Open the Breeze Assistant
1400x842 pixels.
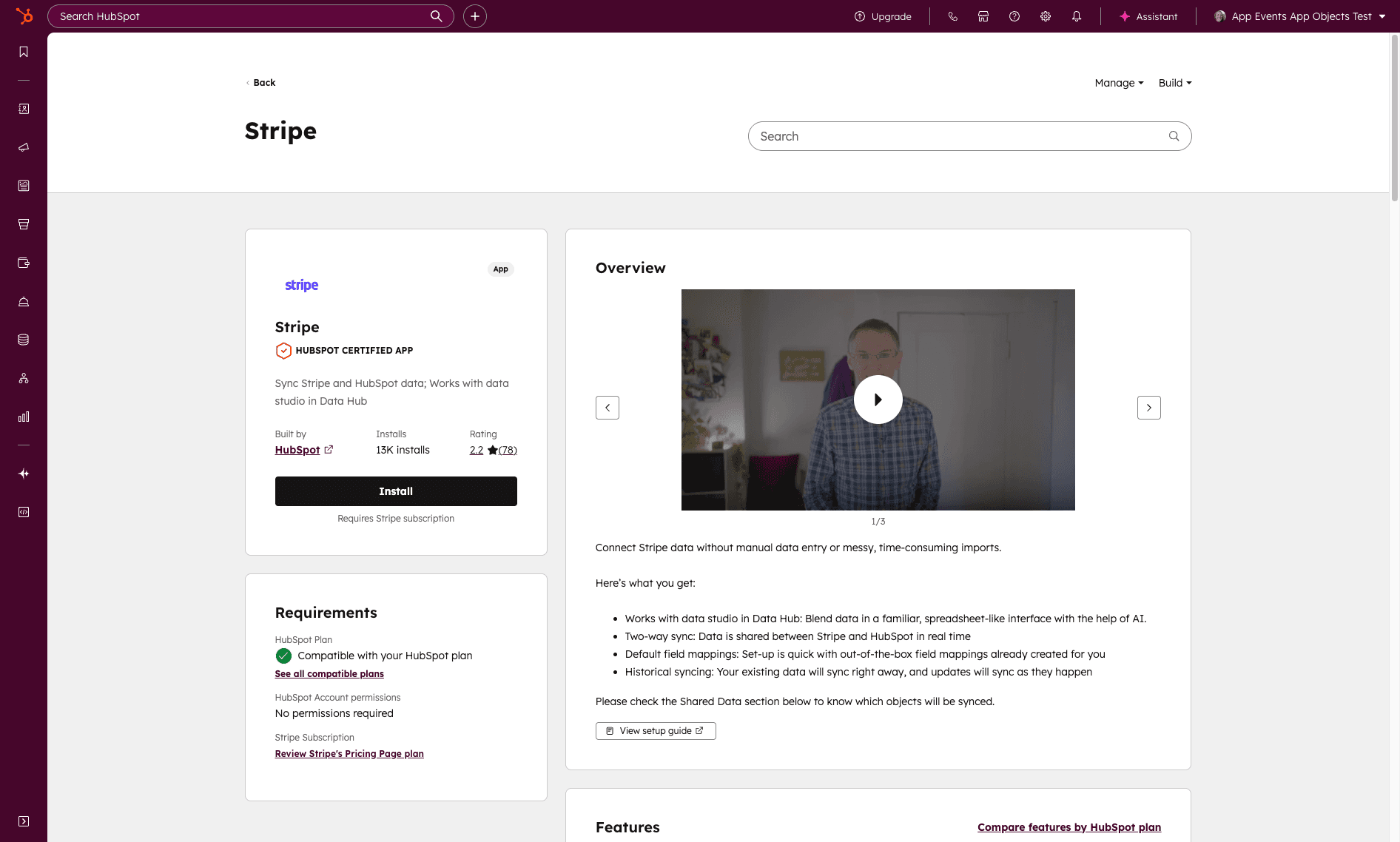pyautogui.click(x=1148, y=16)
